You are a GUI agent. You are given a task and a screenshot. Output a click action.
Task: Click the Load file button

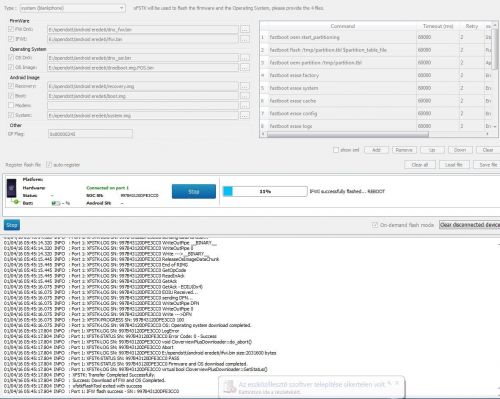[x=454, y=165]
